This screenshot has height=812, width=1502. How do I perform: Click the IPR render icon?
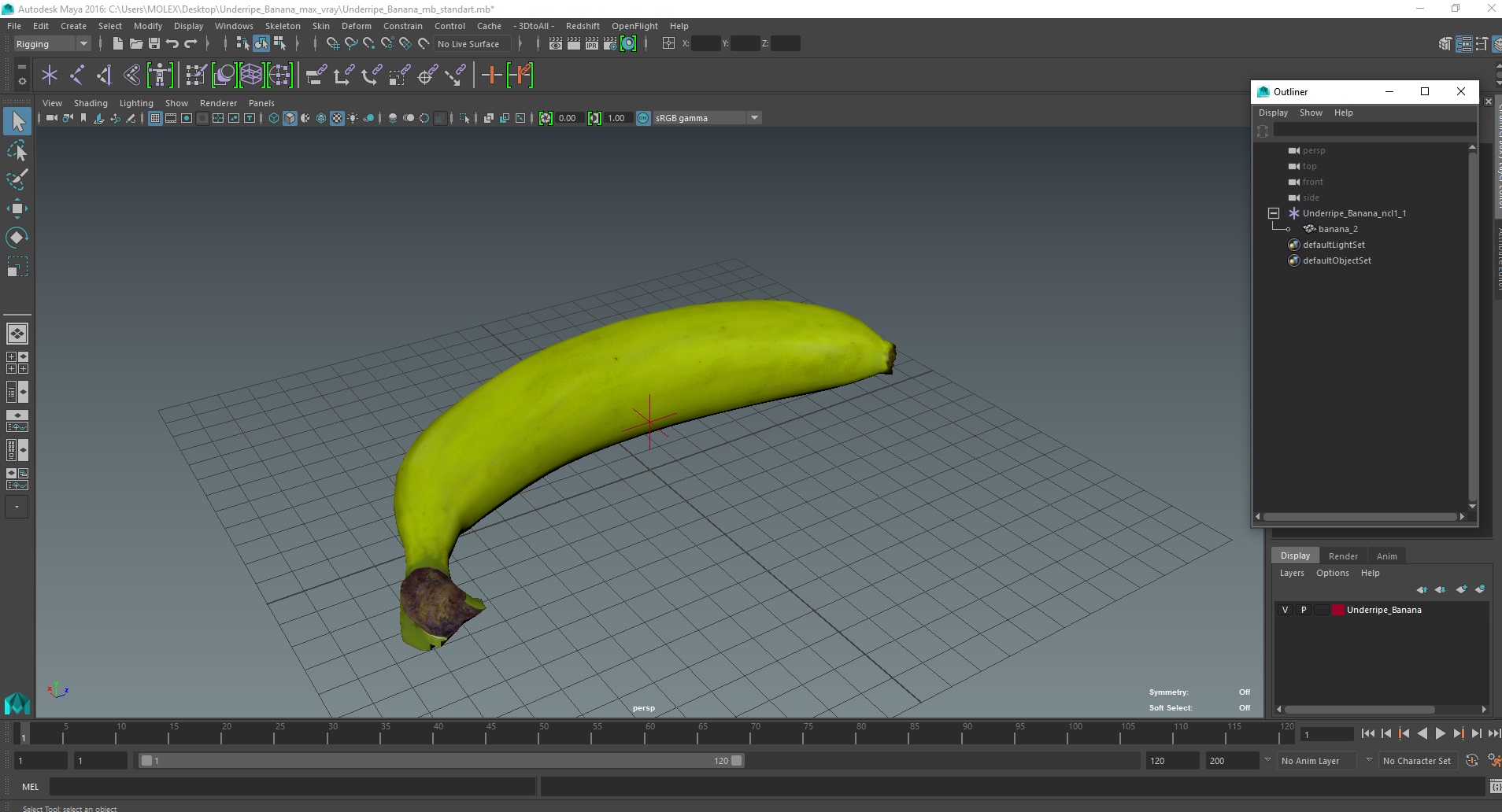[592, 43]
